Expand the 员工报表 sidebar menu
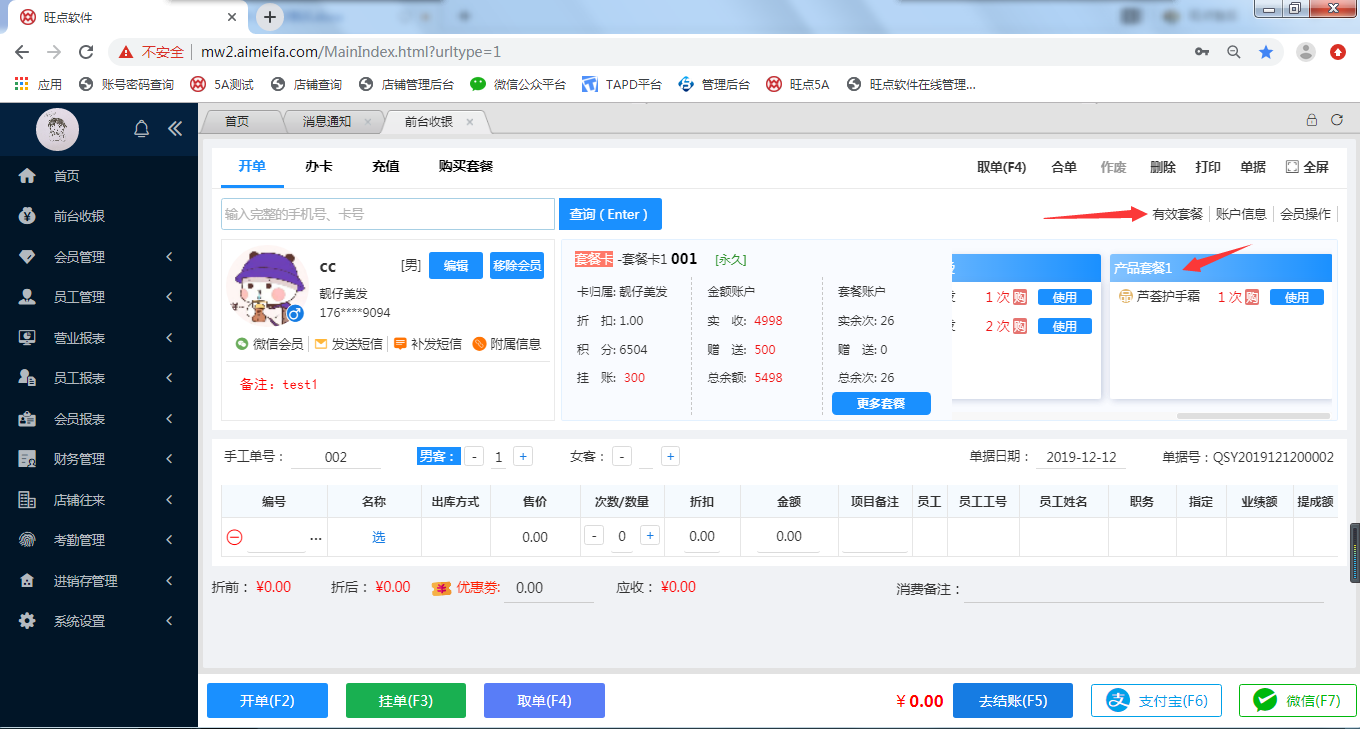Image resolution: width=1360 pixels, height=729 pixels. (x=100, y=378)
